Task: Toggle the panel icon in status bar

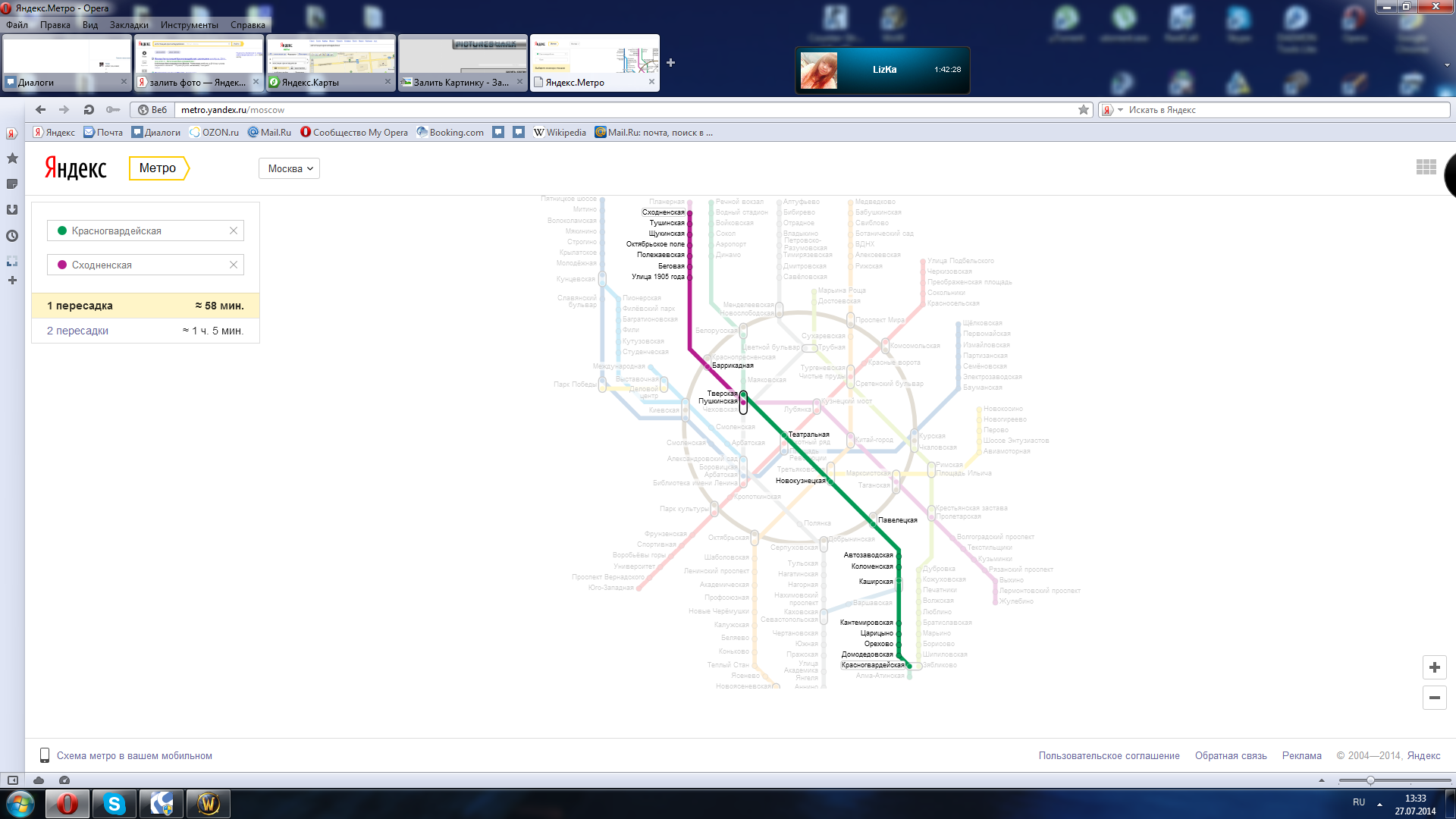Action: coord(13,780)
